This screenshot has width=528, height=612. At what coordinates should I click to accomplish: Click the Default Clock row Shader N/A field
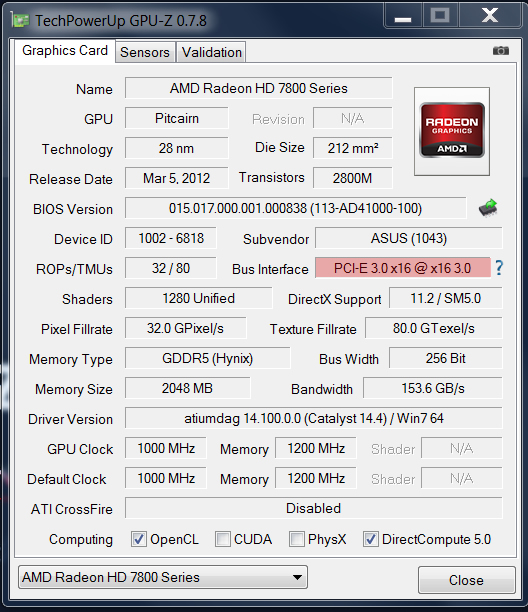tap(462, 478)
